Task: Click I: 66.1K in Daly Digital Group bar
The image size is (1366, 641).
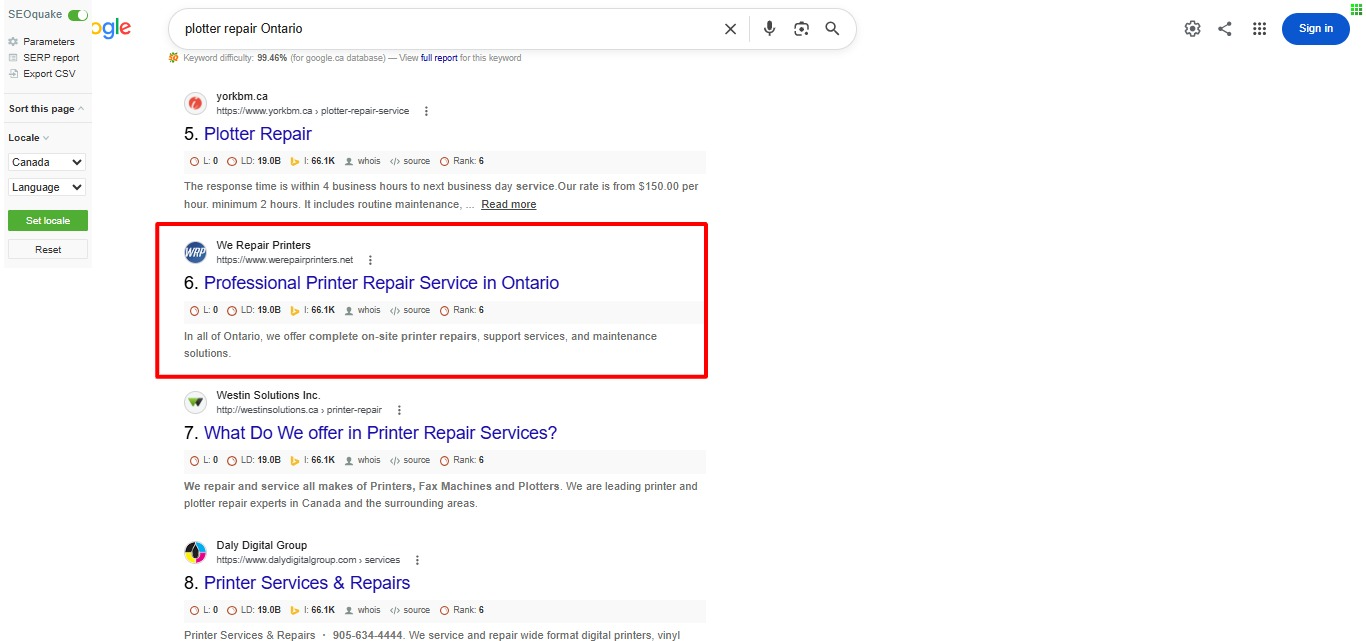Action: pos(313,610)
